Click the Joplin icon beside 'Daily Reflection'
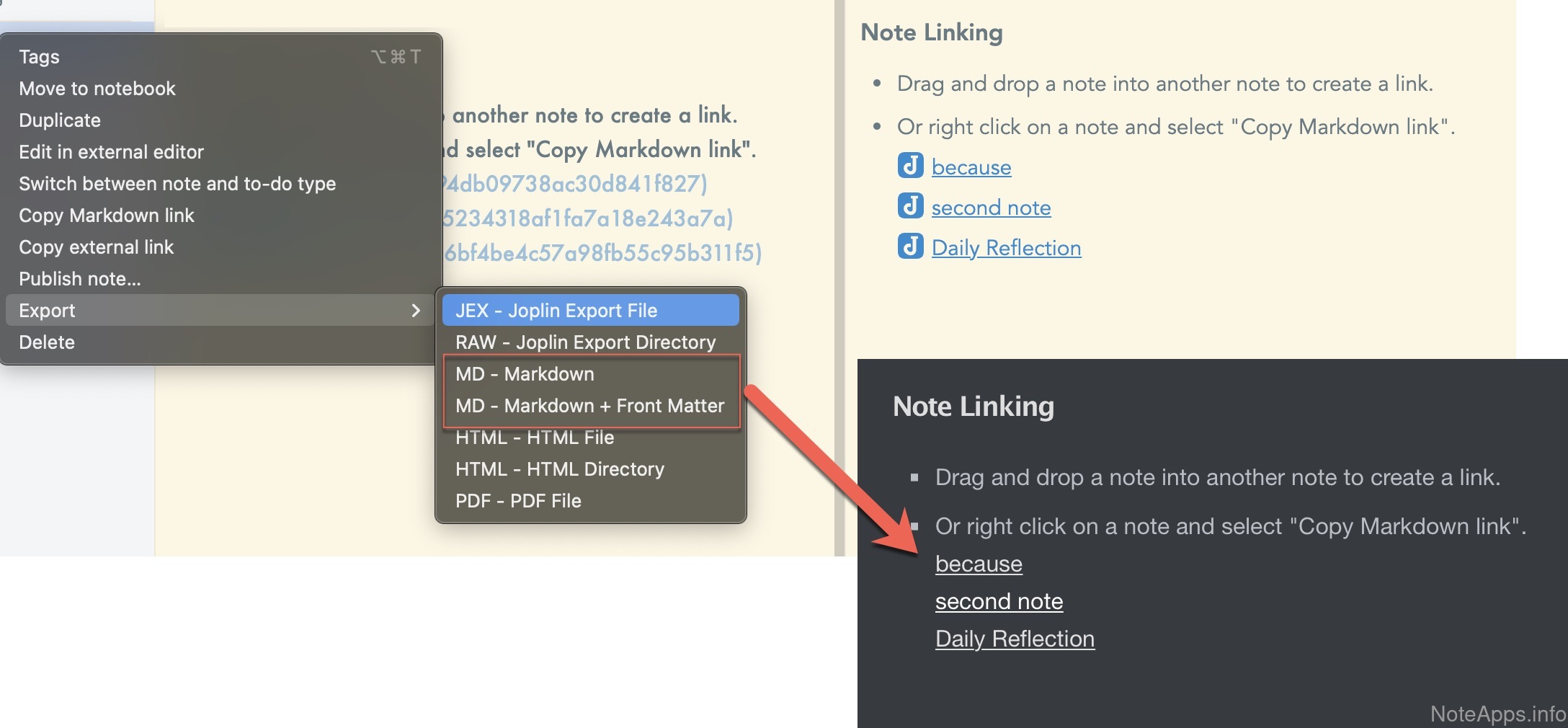 tap(910, 247)
